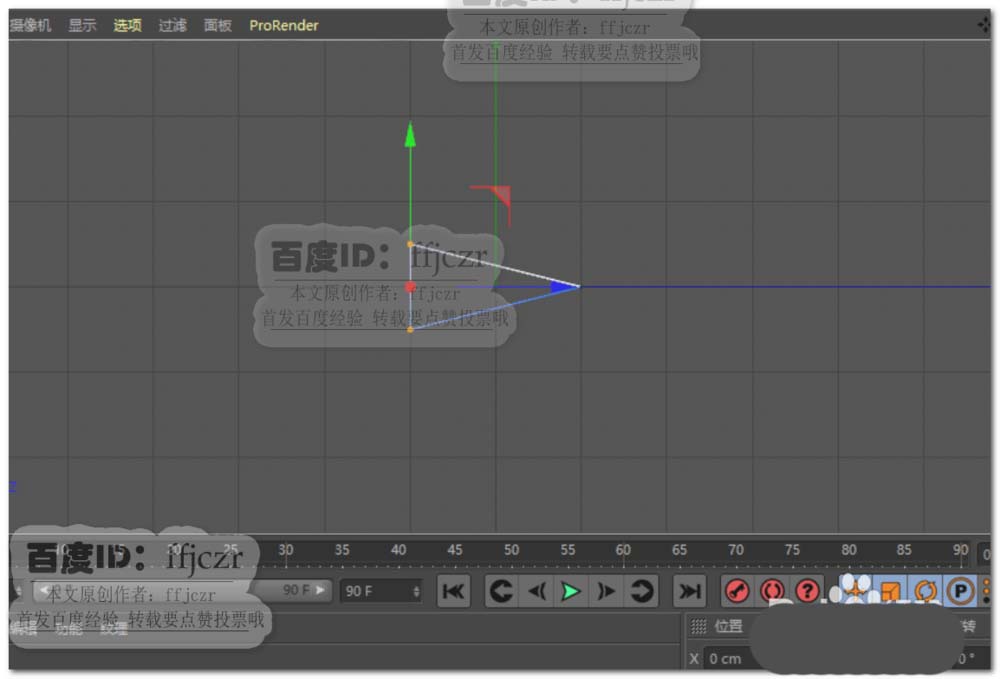The height and width of the screenshot is (679, 1000).
Task: Open the 显示 viewport menu
Action: pos(82,26)
